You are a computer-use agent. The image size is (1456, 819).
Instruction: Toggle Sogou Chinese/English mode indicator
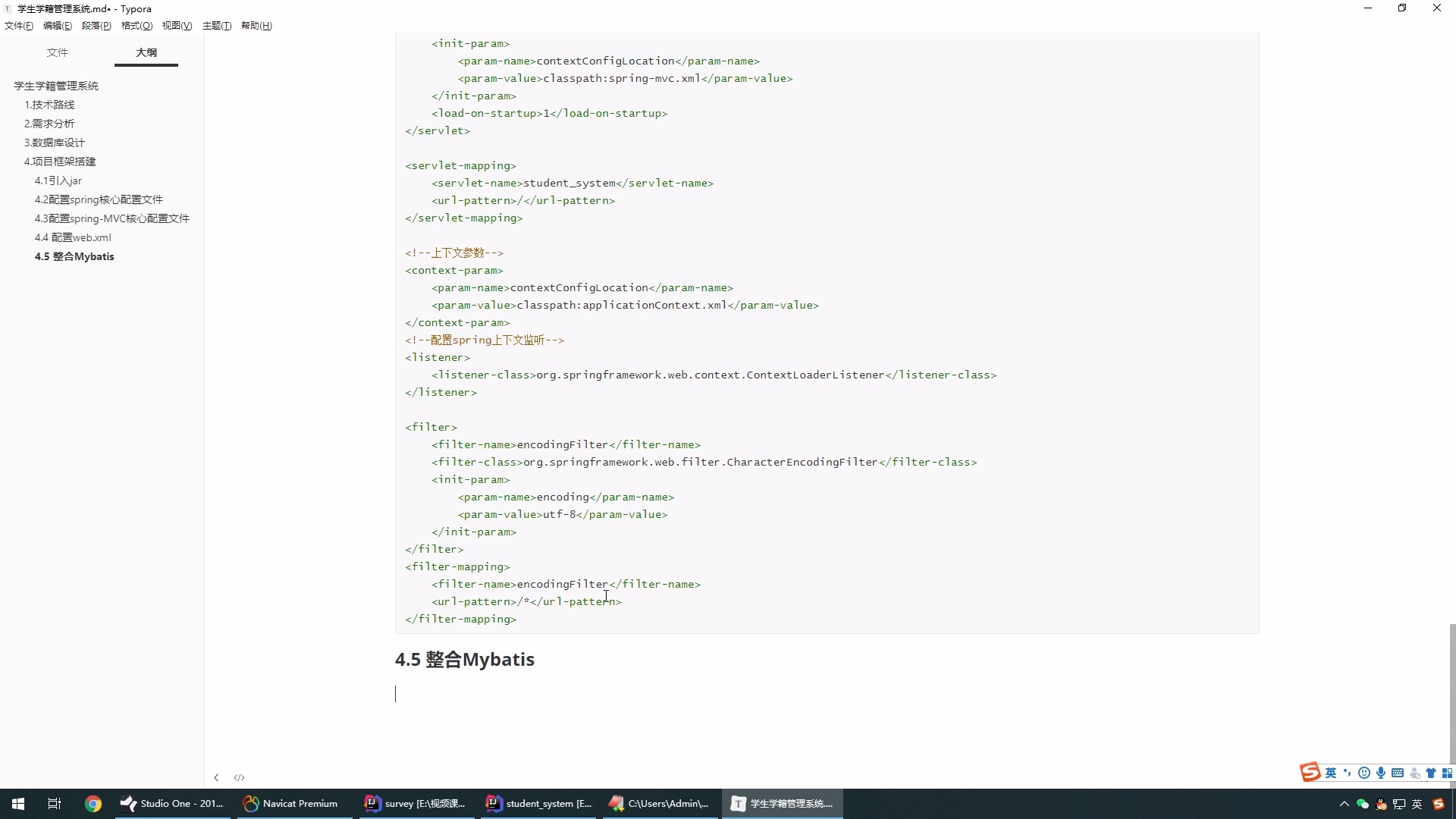(x=1331, y=773)
